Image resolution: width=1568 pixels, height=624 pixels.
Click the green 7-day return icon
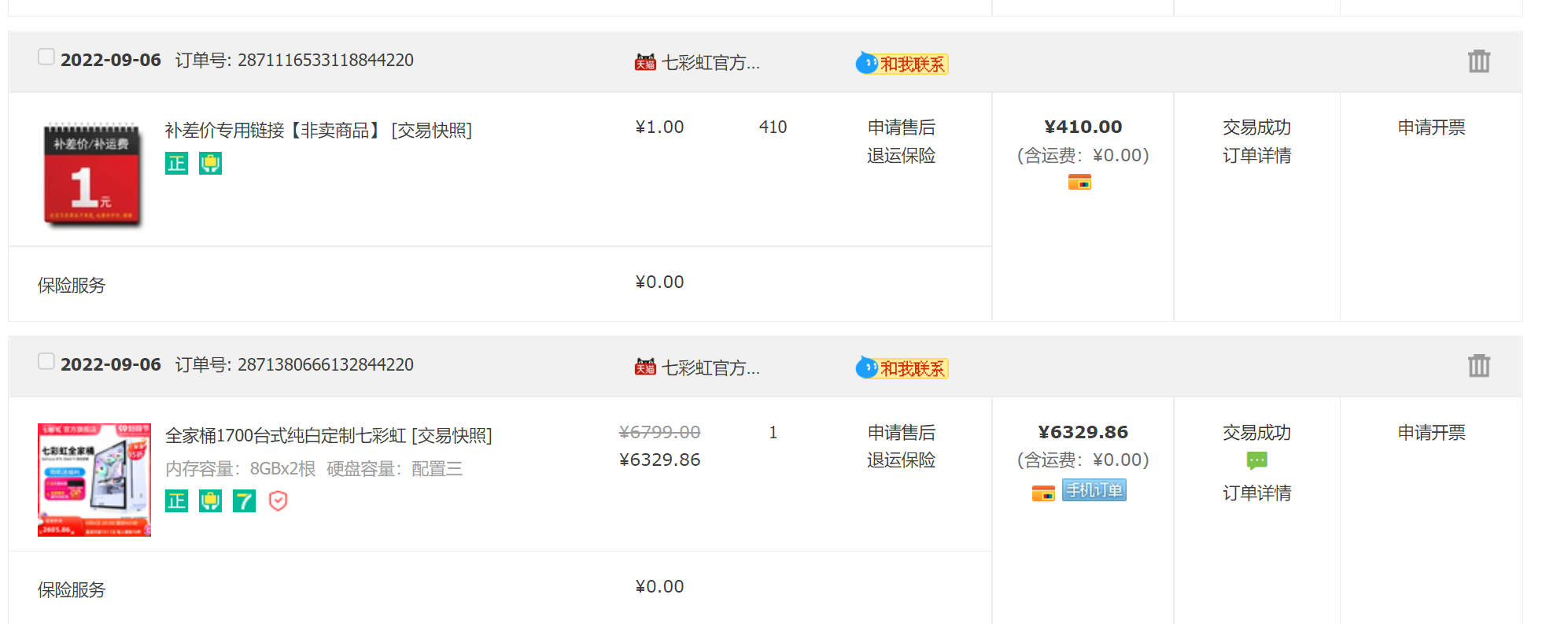tap(244, 501)
